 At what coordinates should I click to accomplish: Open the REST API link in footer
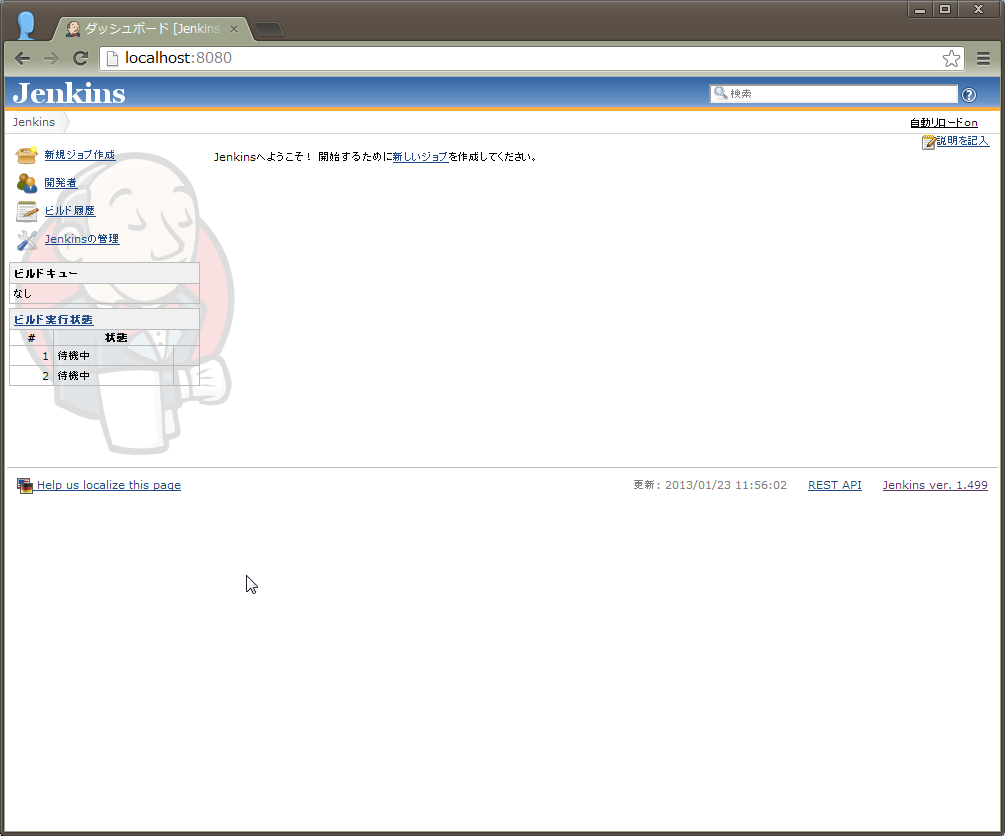point(834,485)
